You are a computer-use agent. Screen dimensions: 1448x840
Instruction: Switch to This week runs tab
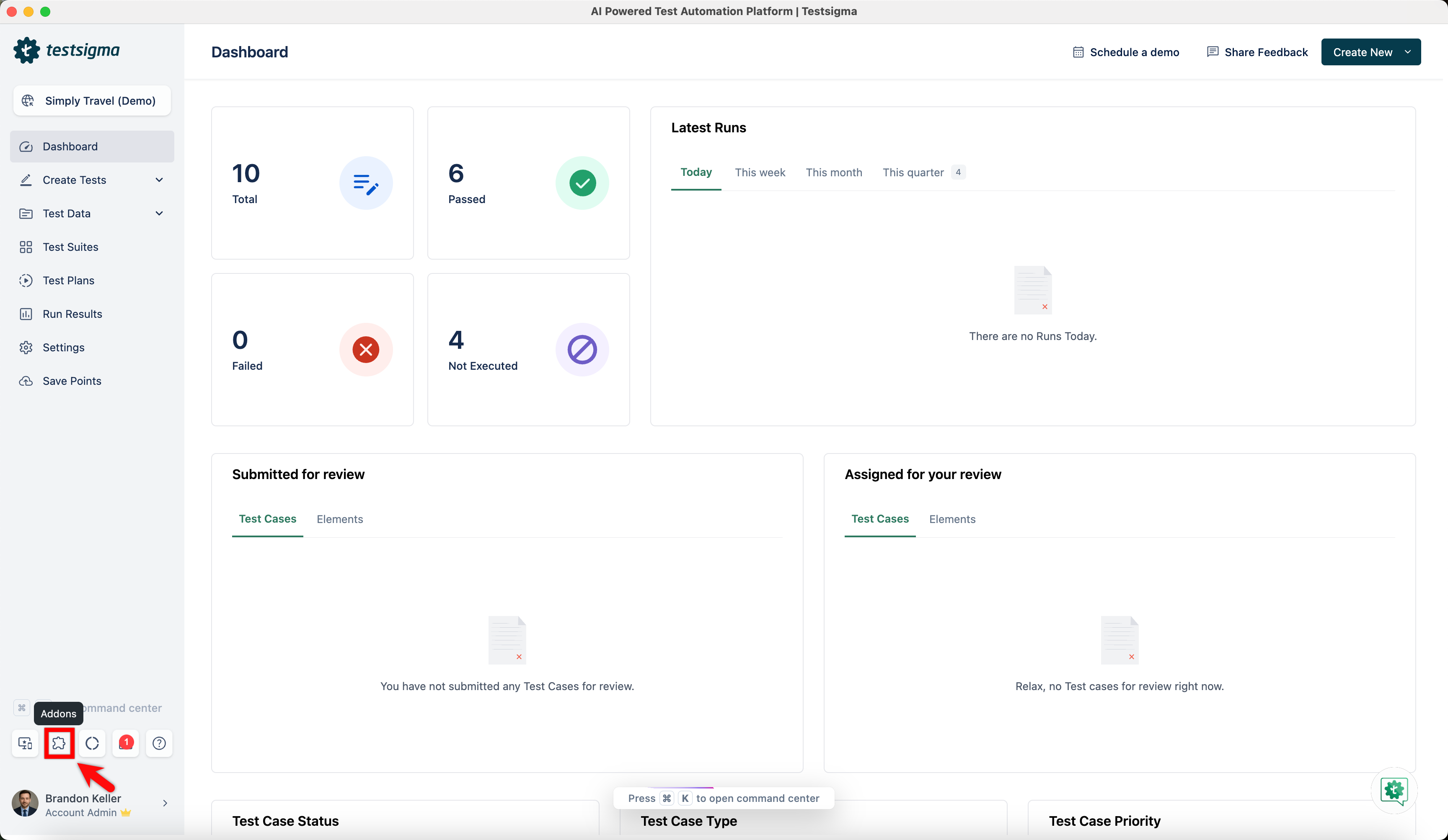click(760, 172)
